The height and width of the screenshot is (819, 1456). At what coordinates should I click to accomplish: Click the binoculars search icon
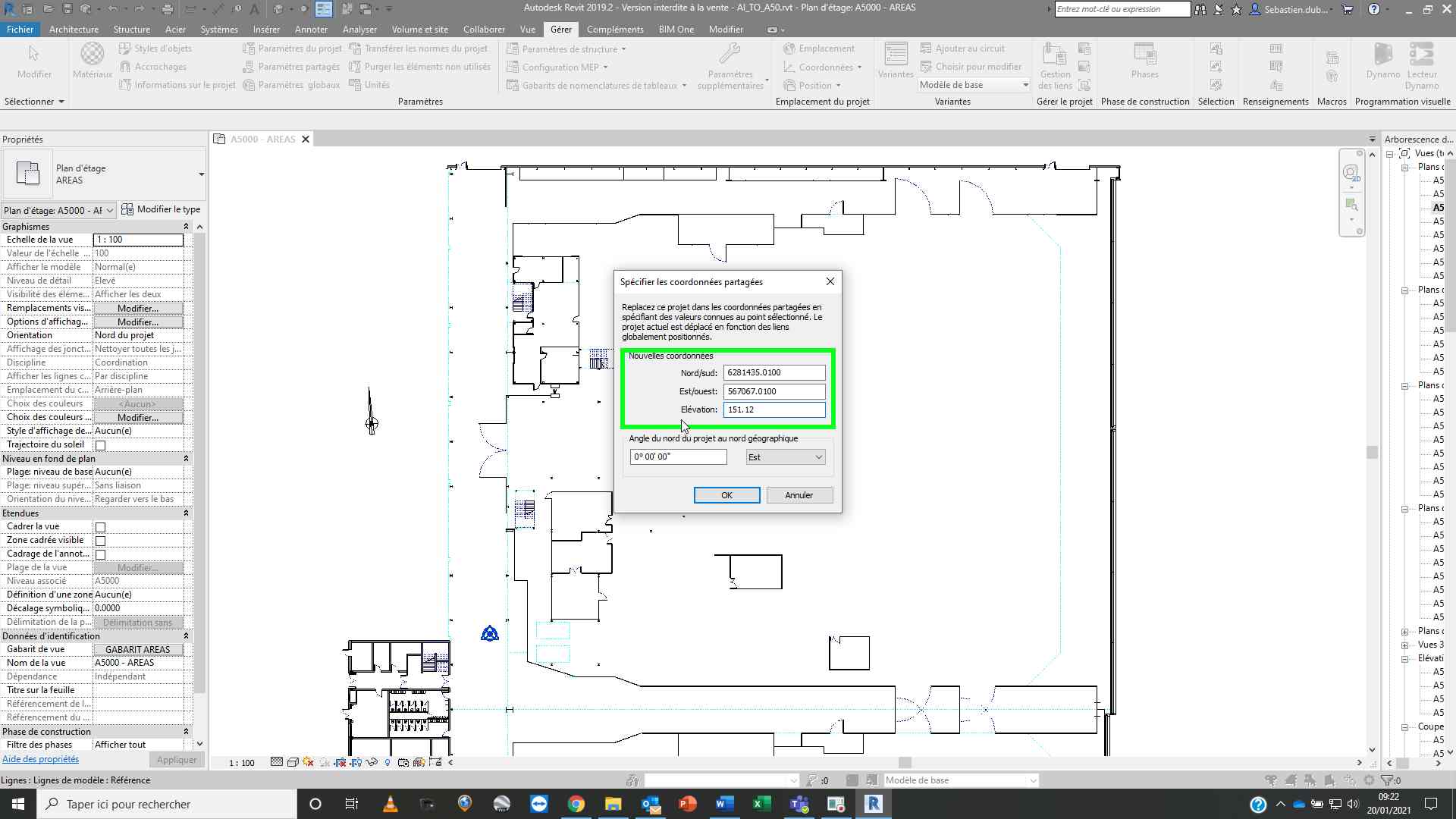1200,9
